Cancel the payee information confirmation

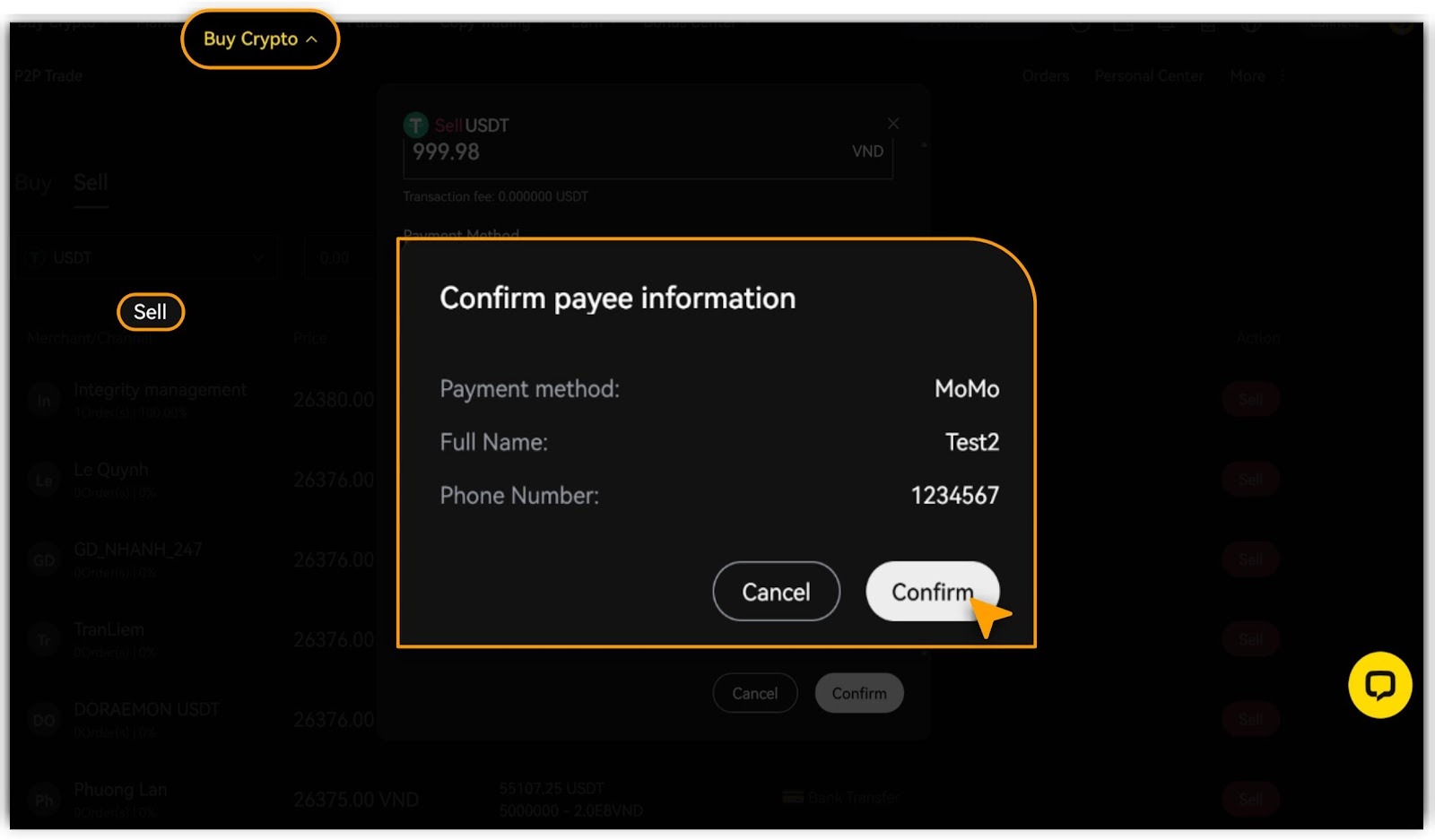click(776, 592)
